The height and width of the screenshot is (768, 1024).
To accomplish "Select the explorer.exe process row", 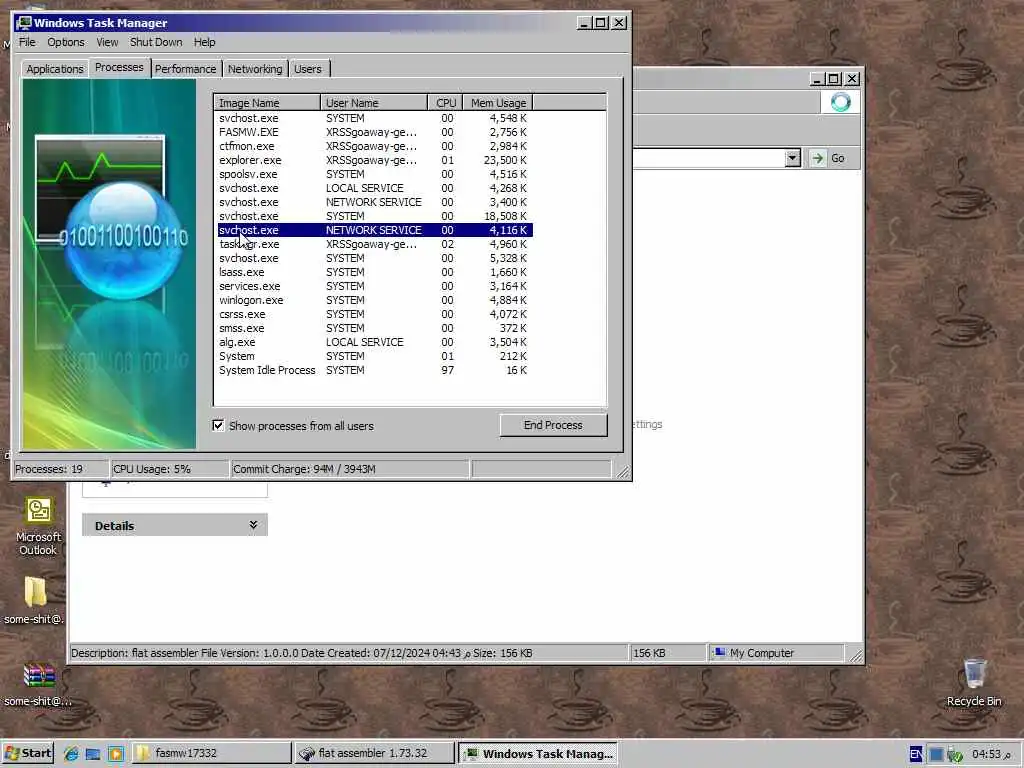I will click(374, 160).
